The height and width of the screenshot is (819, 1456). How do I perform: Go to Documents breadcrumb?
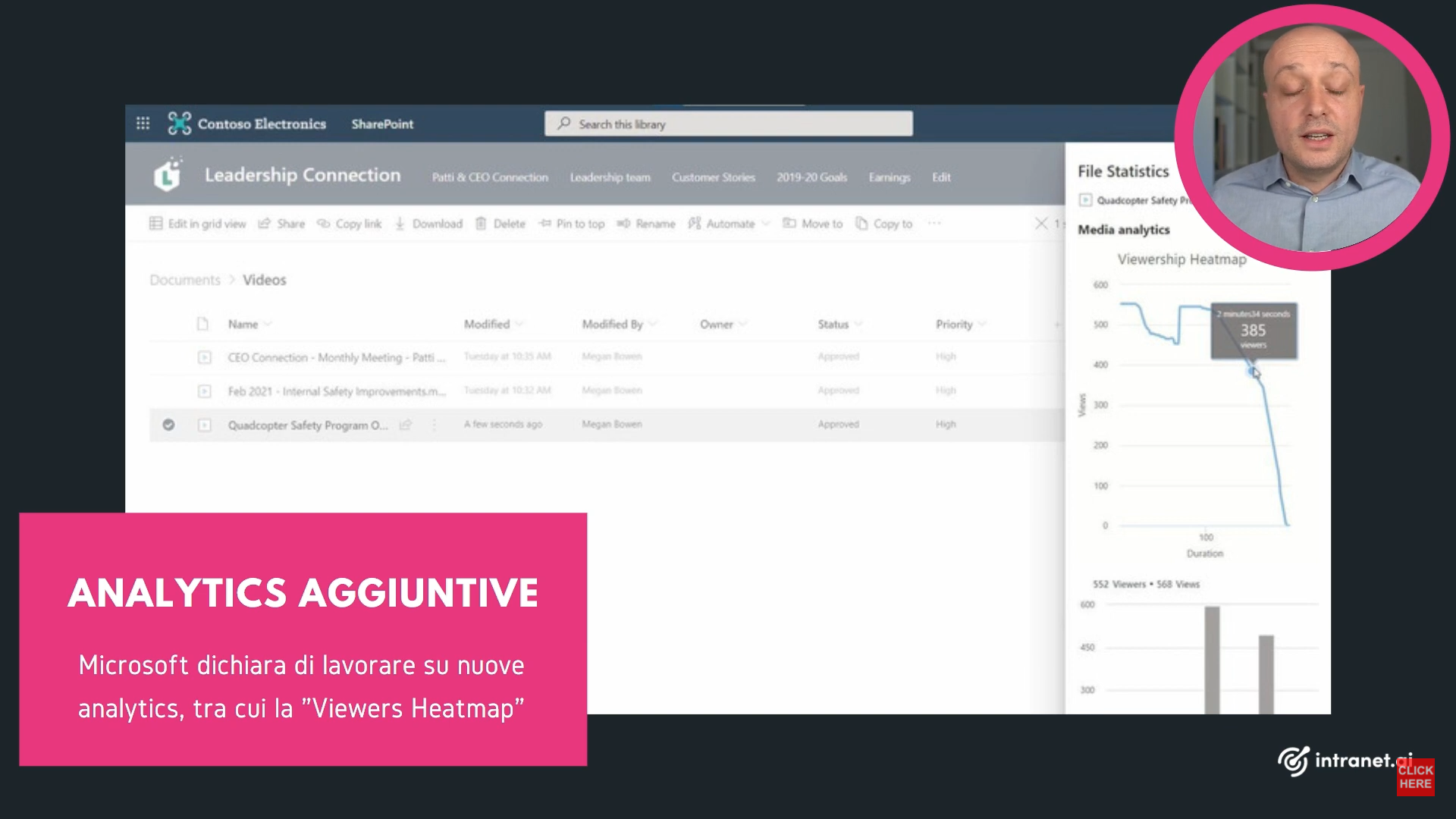pos(185,280)
